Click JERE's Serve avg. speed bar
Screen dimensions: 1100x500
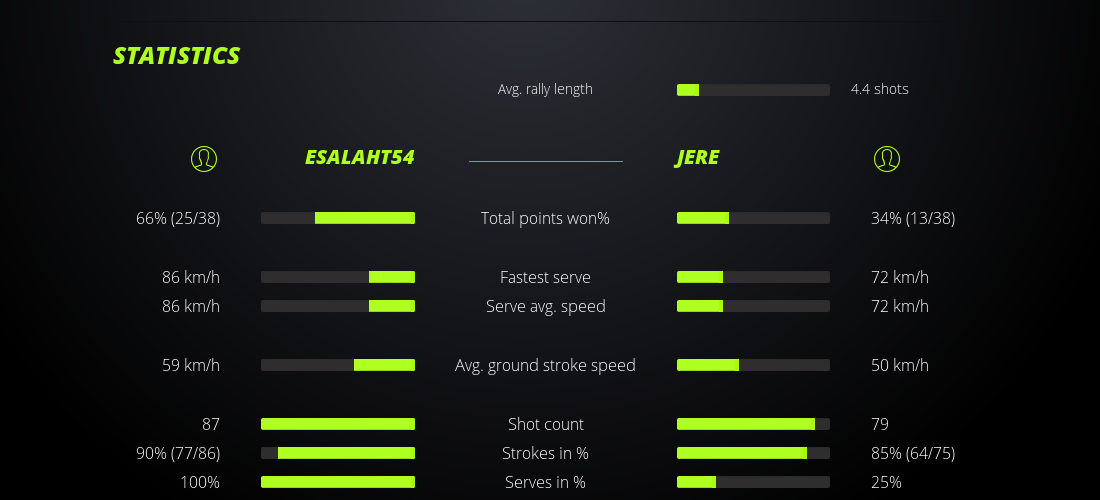point(753,306)
